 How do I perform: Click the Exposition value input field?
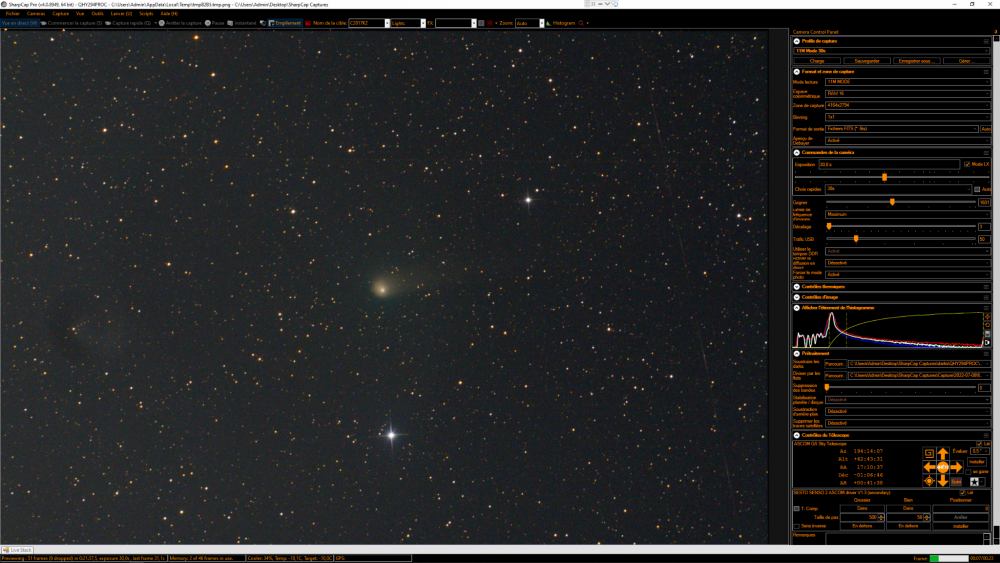pos(889,165)
